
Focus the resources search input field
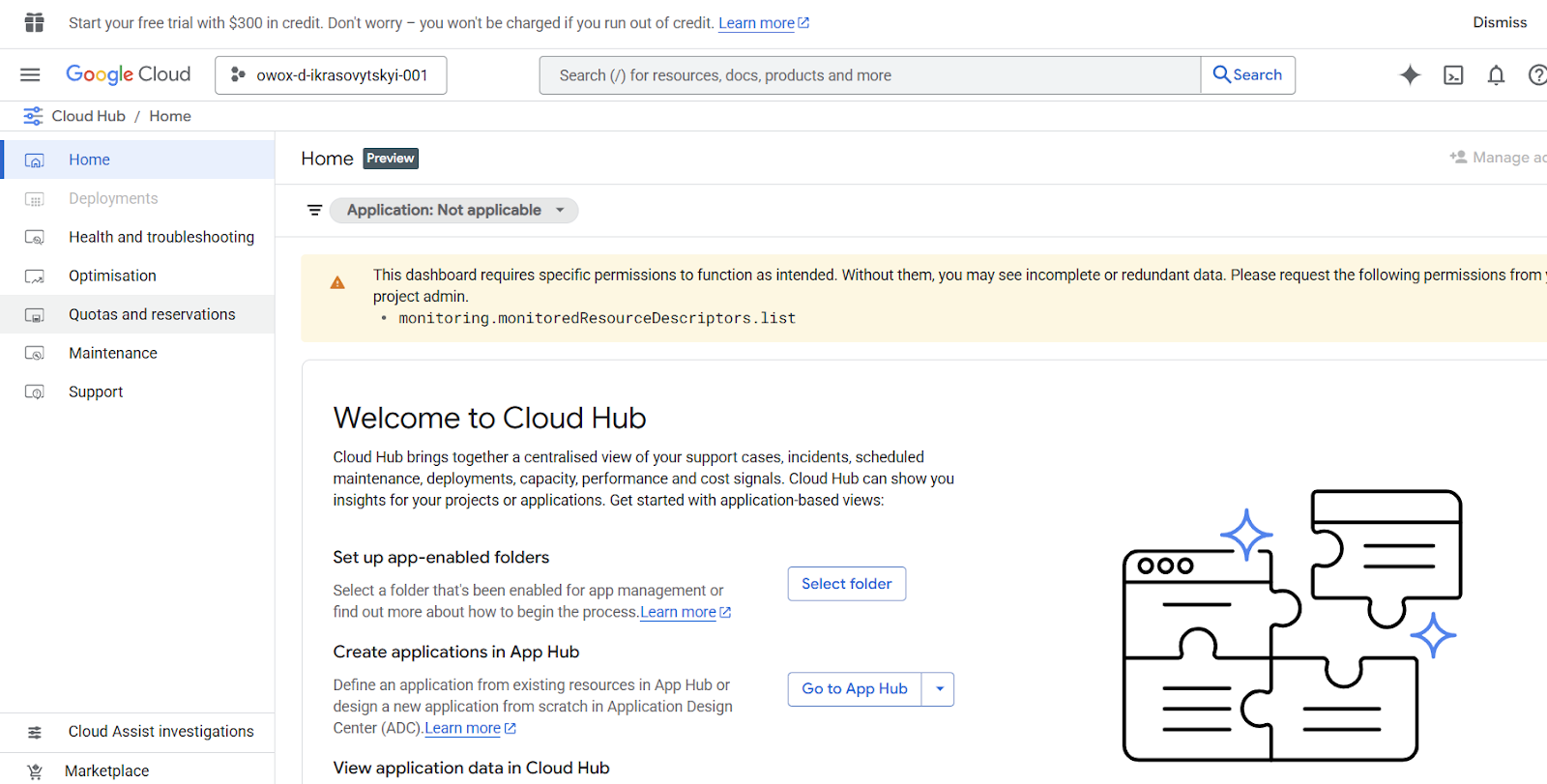click(x=870, y=74)
